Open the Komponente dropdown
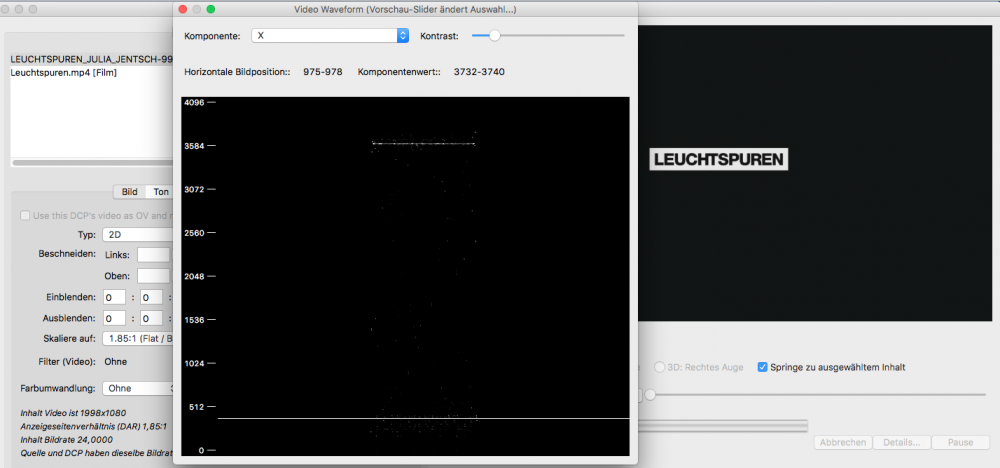 [x=330, y=35]
